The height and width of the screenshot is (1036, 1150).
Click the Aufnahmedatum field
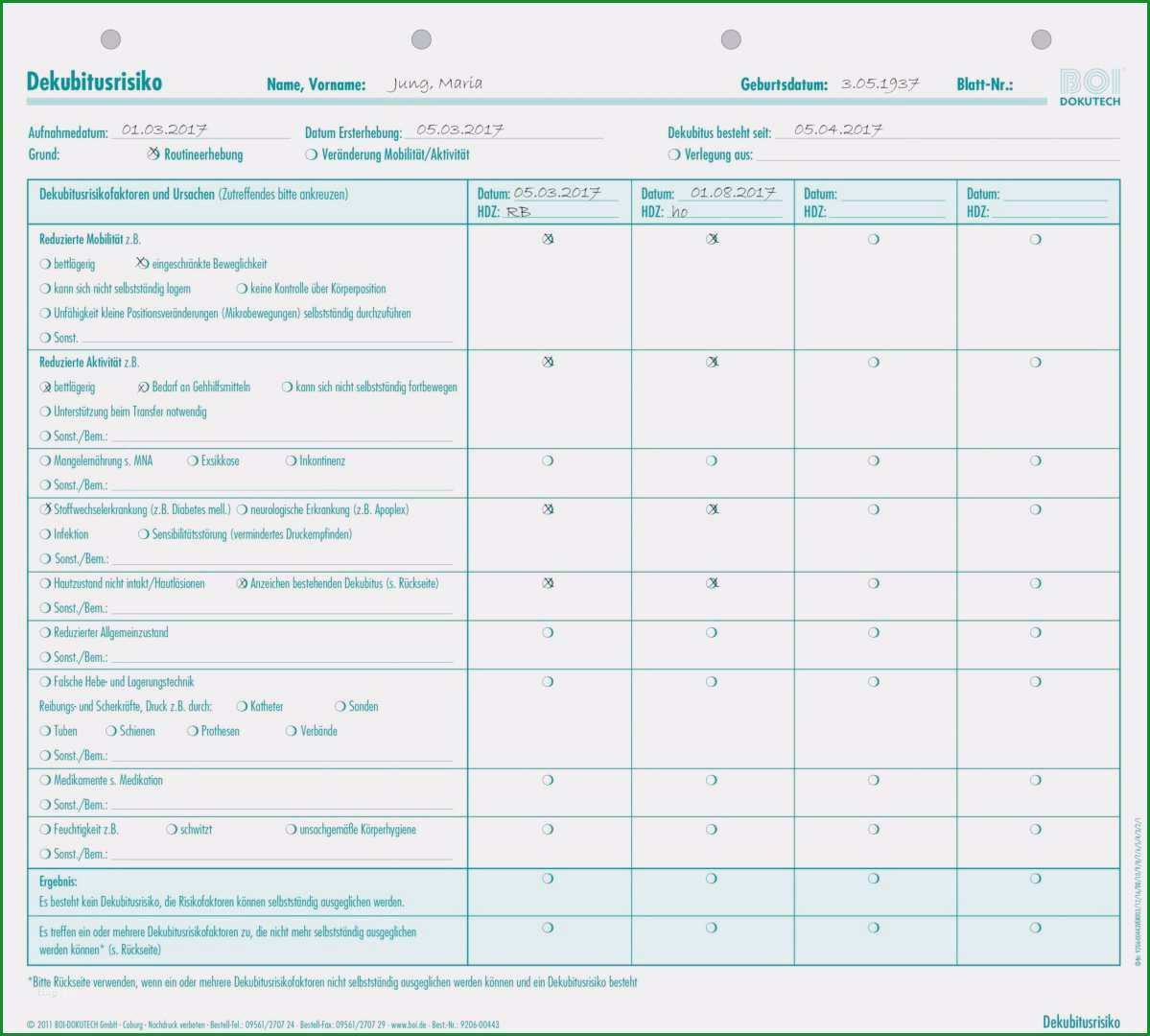[x=201, y=130]
